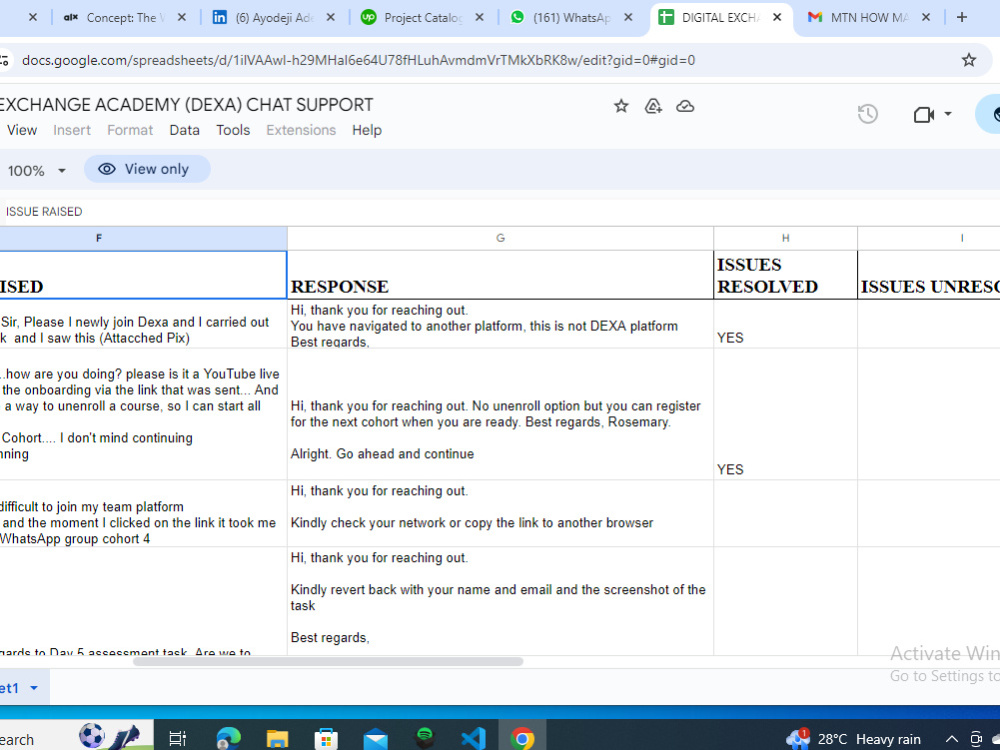The height and width of the screenshot is (750, 1000).
Task: Select column F header
Action: 143,238
